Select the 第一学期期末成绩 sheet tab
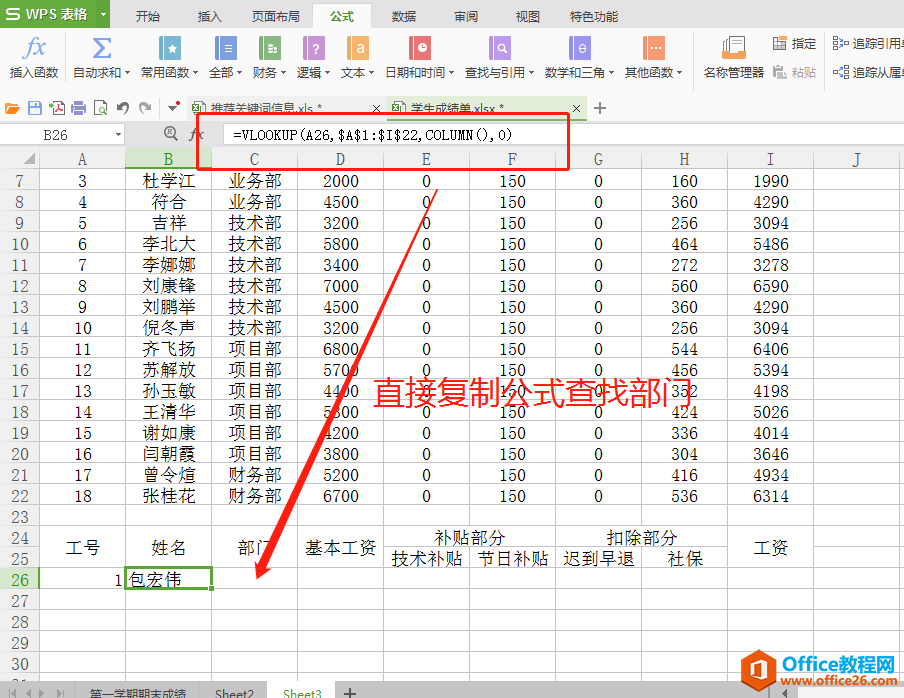904x698 pixels. pyautogui.click(x=137, y=692)
